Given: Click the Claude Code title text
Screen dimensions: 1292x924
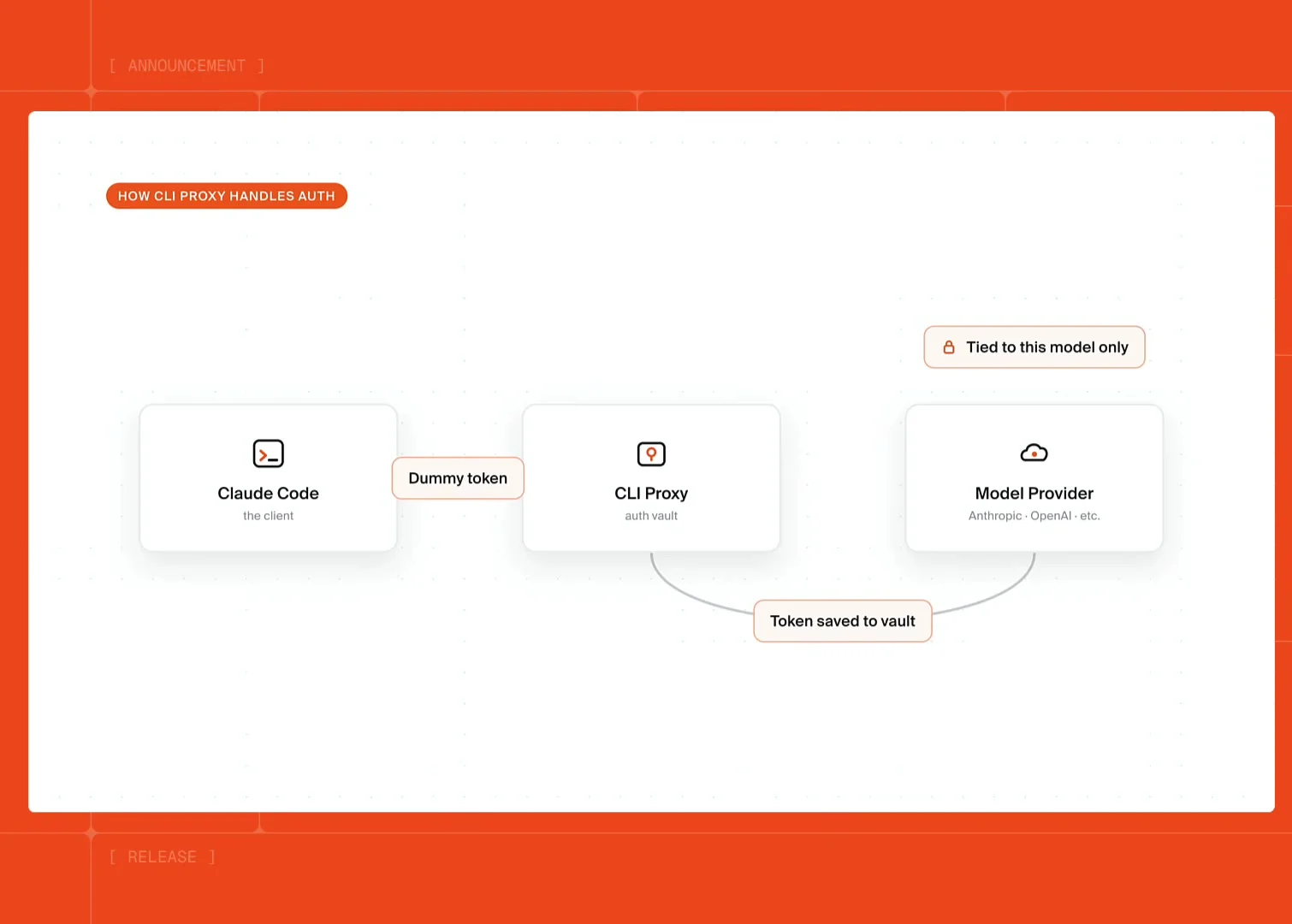Looking at the screenshot, I should click(268, 494).
